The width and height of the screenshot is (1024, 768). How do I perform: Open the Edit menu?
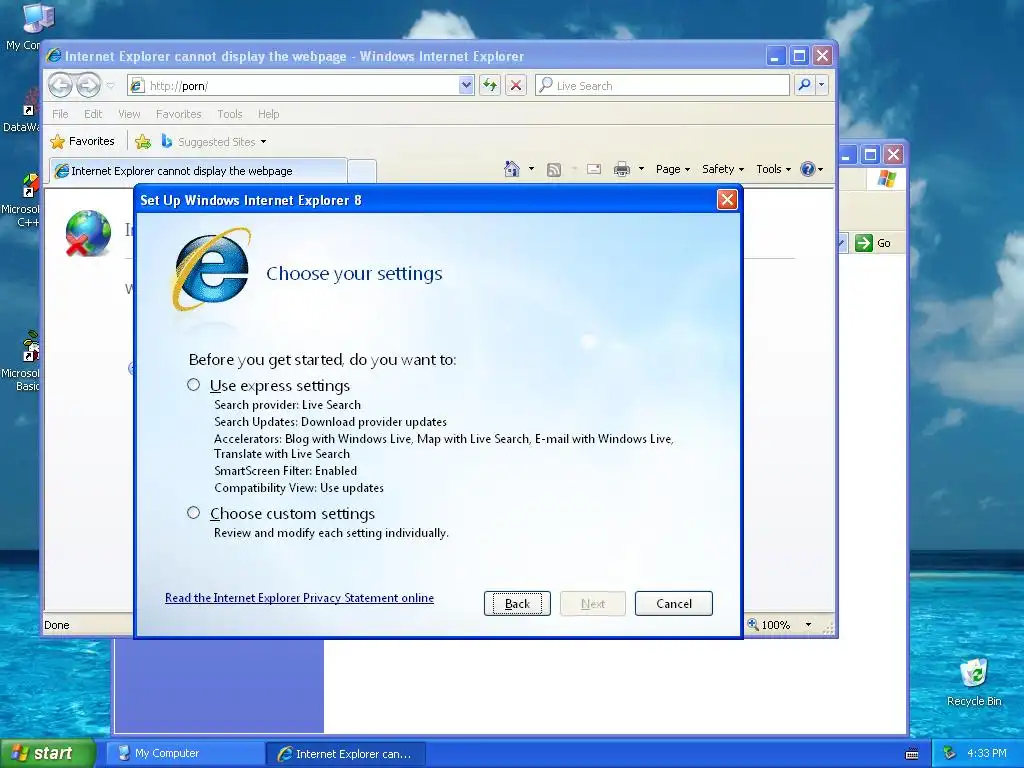(93, 114)
